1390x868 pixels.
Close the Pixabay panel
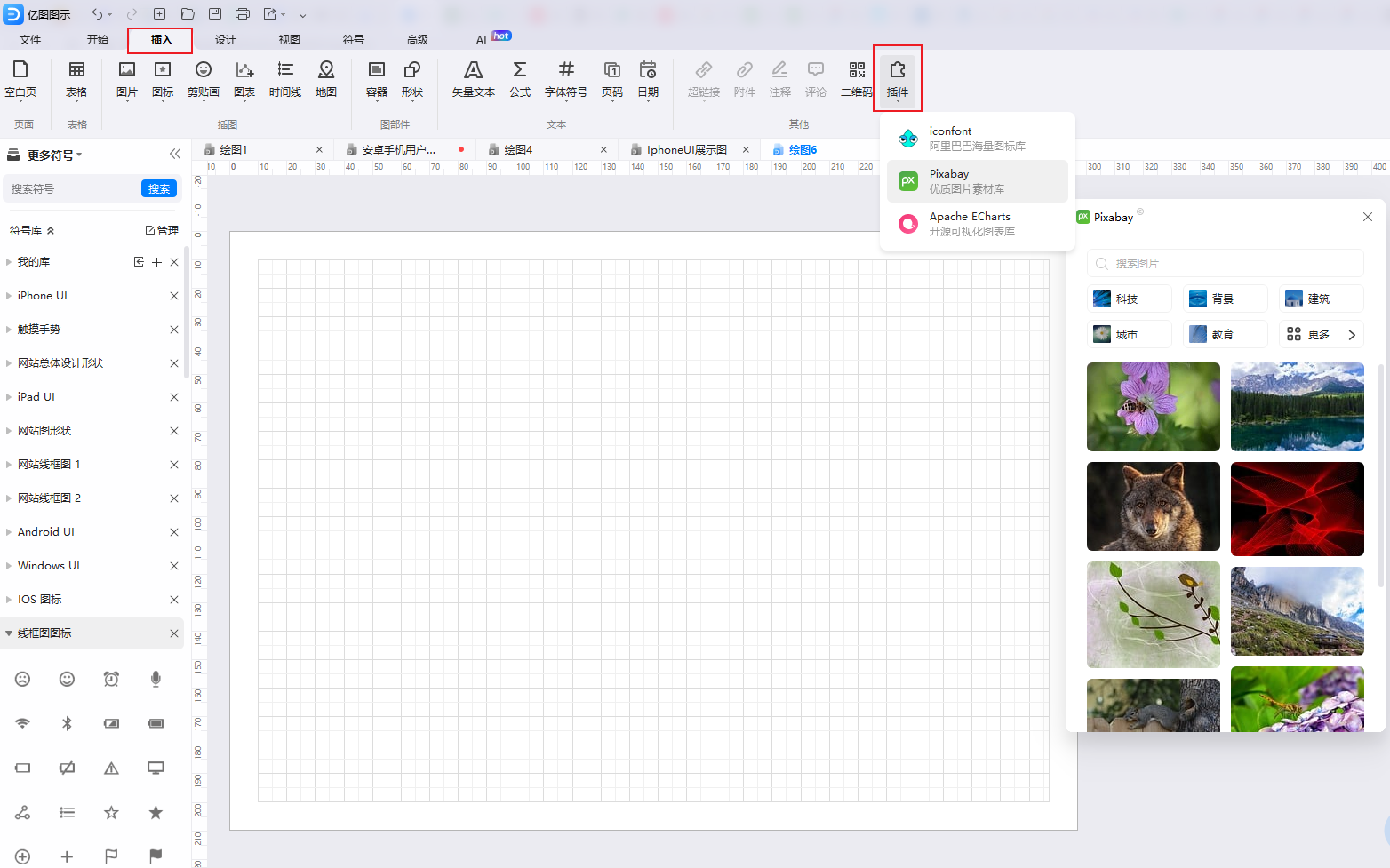(1368, 217)
